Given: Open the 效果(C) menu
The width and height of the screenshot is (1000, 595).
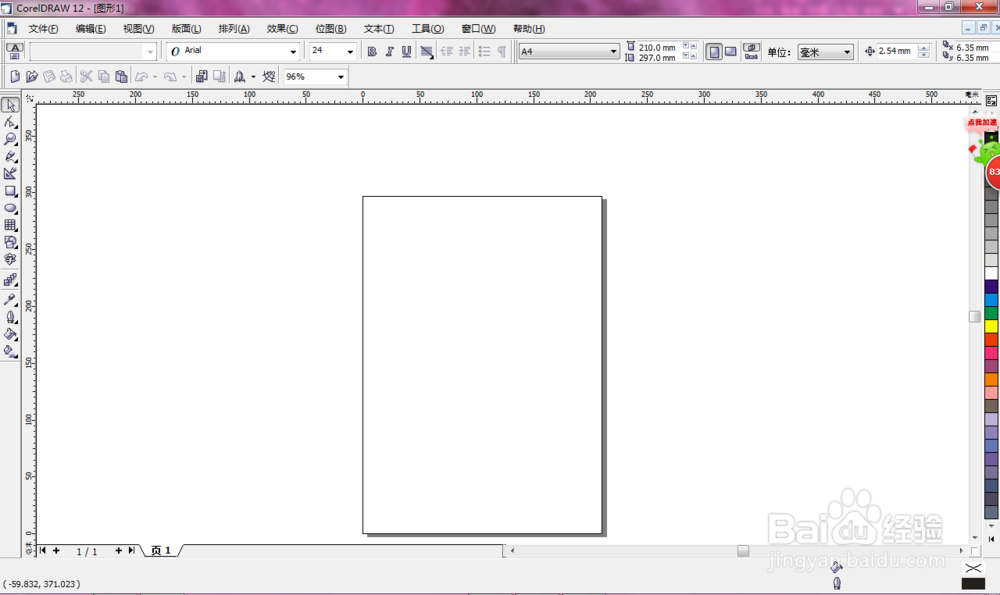Looking at the screenshot, I should (x=282, y=29).
